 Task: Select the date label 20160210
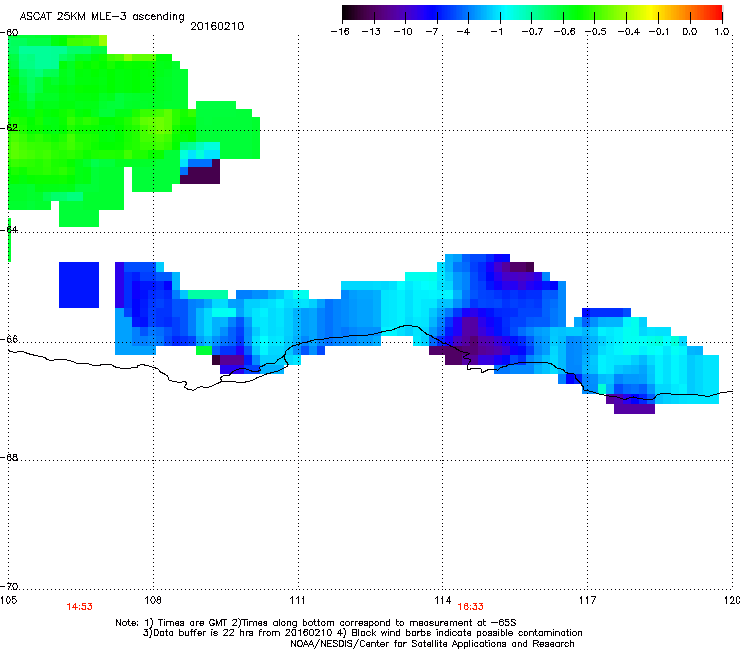click(x=217, y=26)
